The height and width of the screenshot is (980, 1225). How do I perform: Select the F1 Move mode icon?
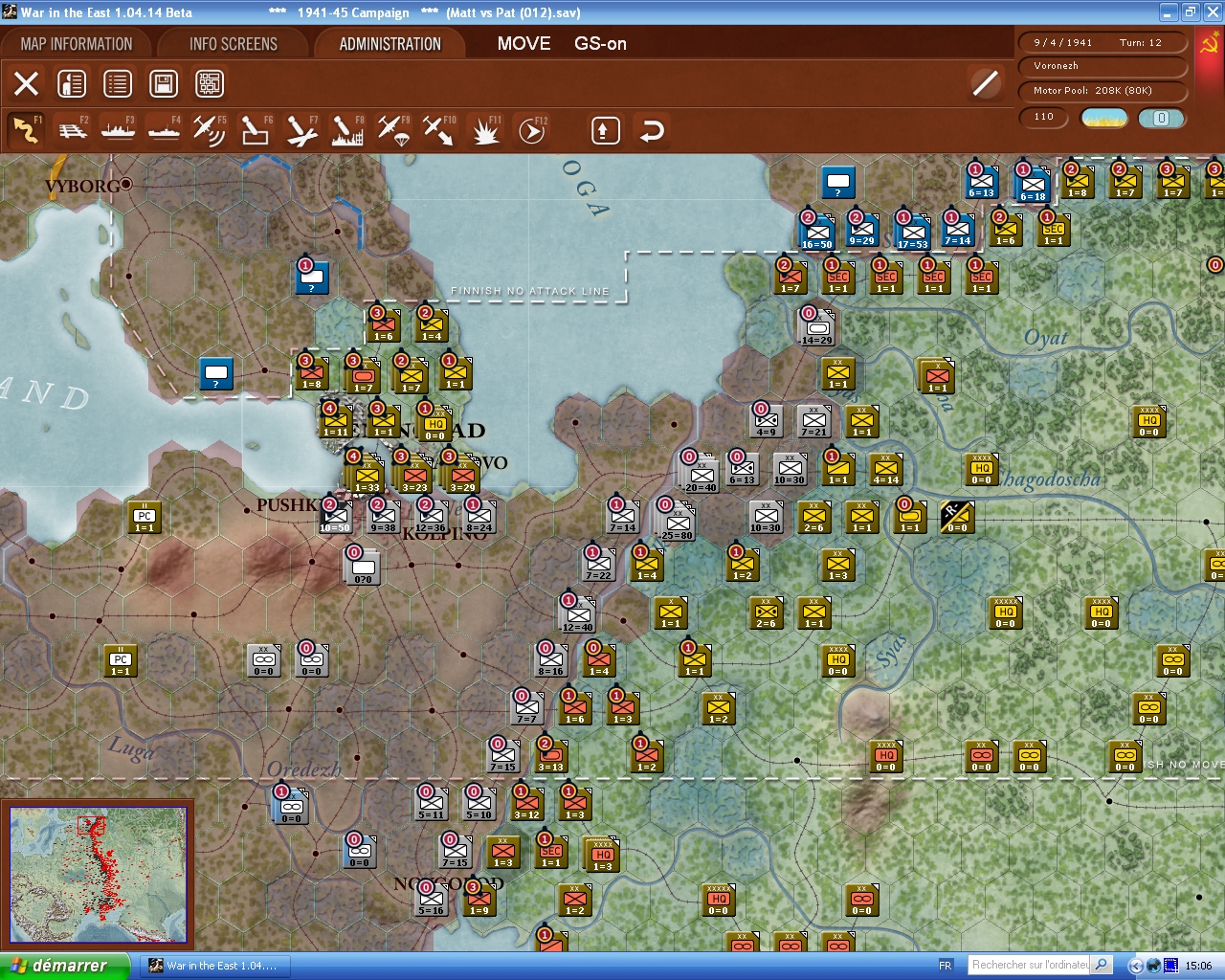point(26,130)
